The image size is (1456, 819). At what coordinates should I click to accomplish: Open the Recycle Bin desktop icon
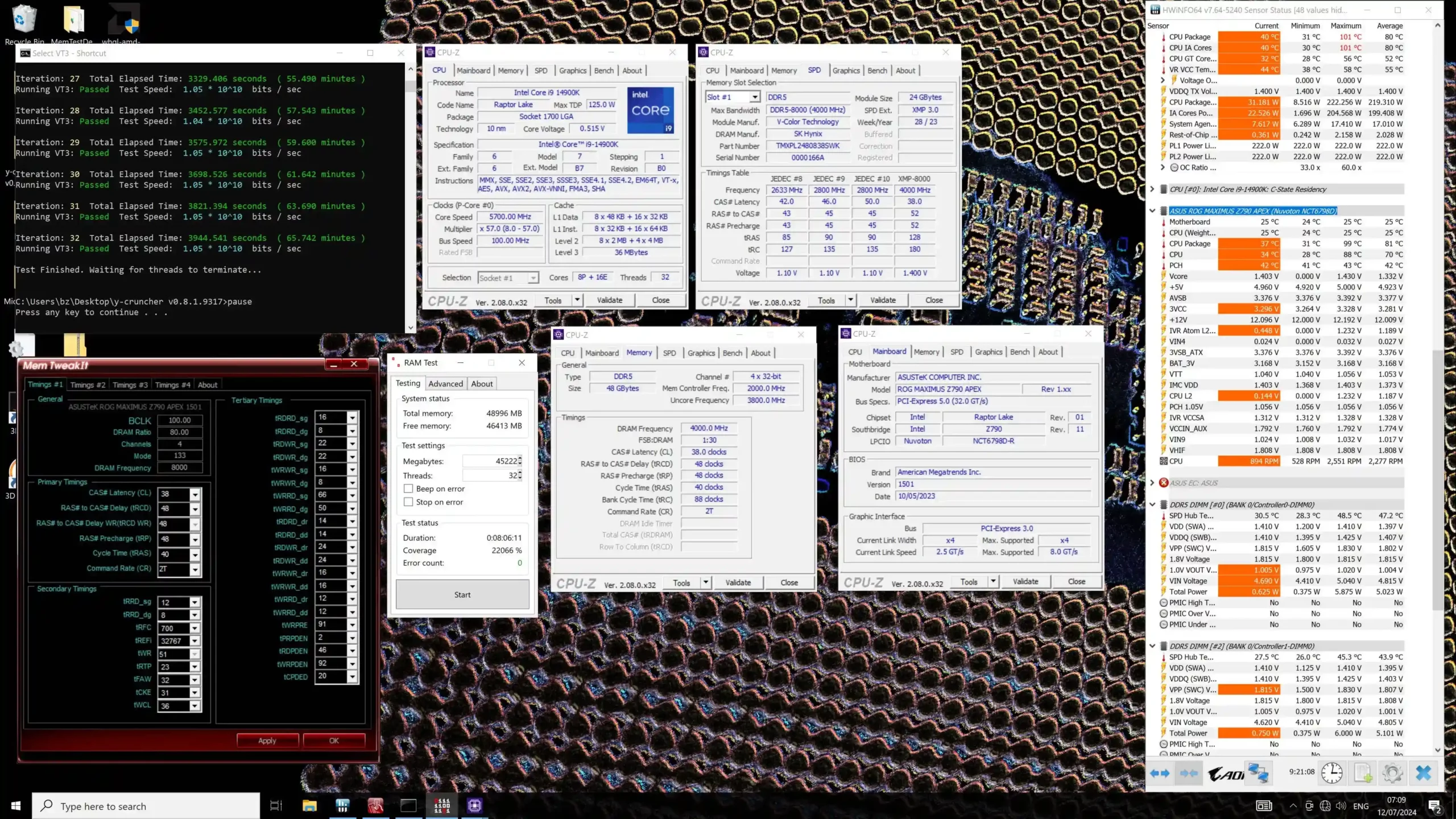coord(24,24)
